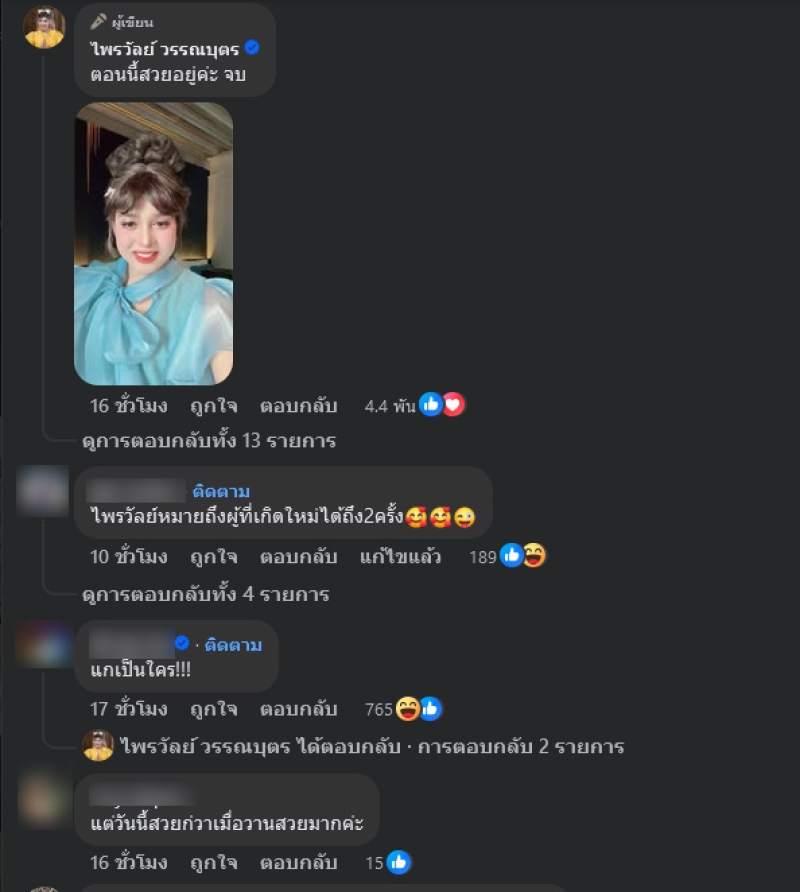Expand ดูการตอบกลับทั้ง 4 รายการ
800x892 pixels.
click(206, 594)
